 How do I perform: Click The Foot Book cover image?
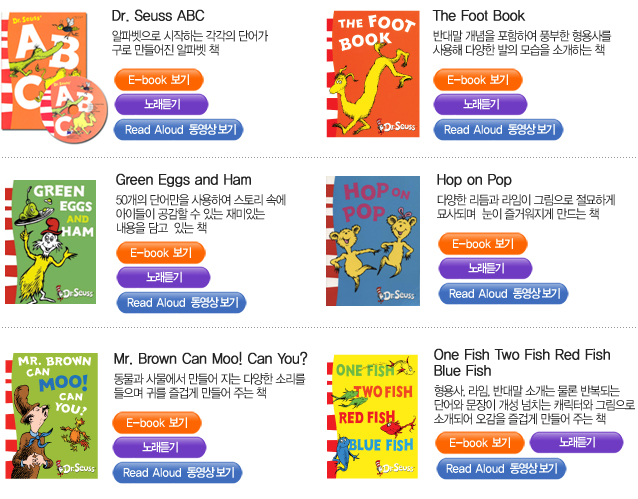coord(373,74)
